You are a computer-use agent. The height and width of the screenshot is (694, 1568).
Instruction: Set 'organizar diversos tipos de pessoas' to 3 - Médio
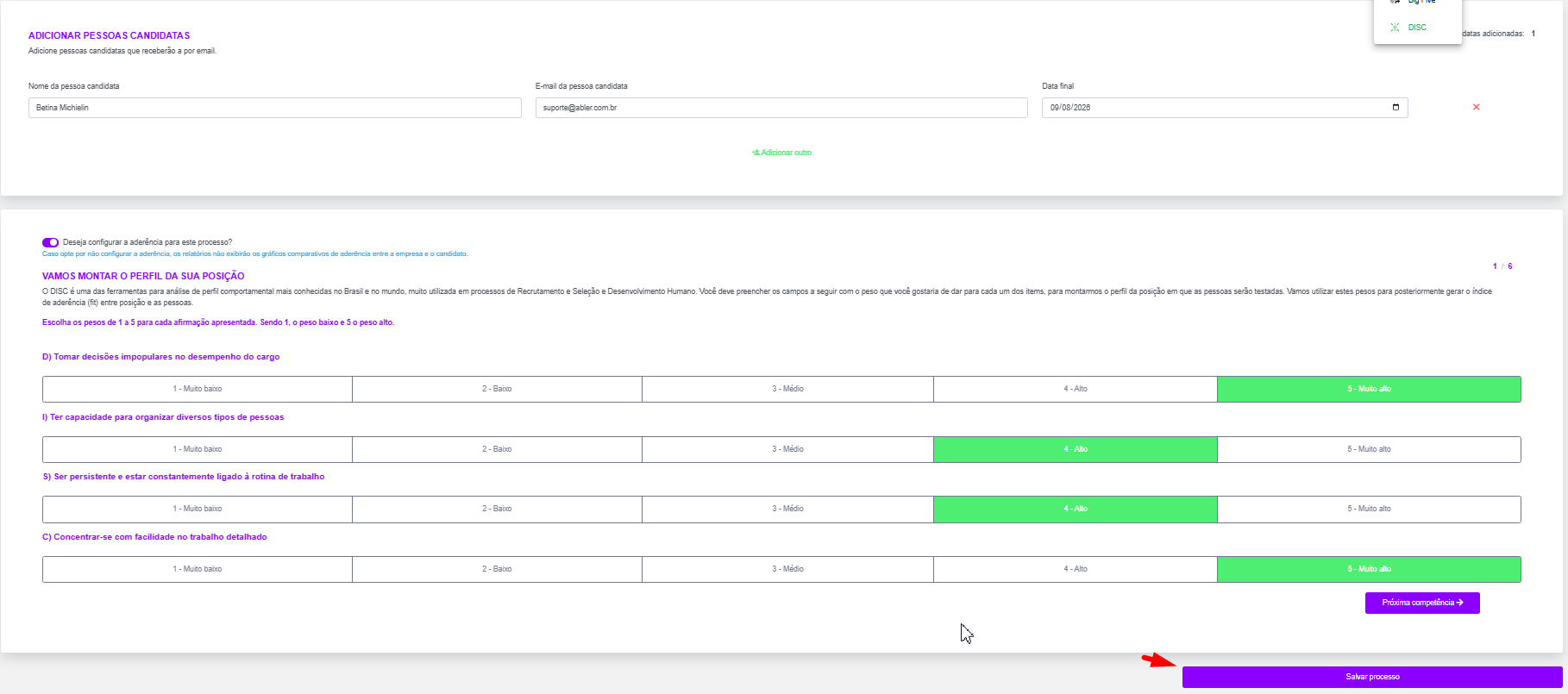point(787,449)
